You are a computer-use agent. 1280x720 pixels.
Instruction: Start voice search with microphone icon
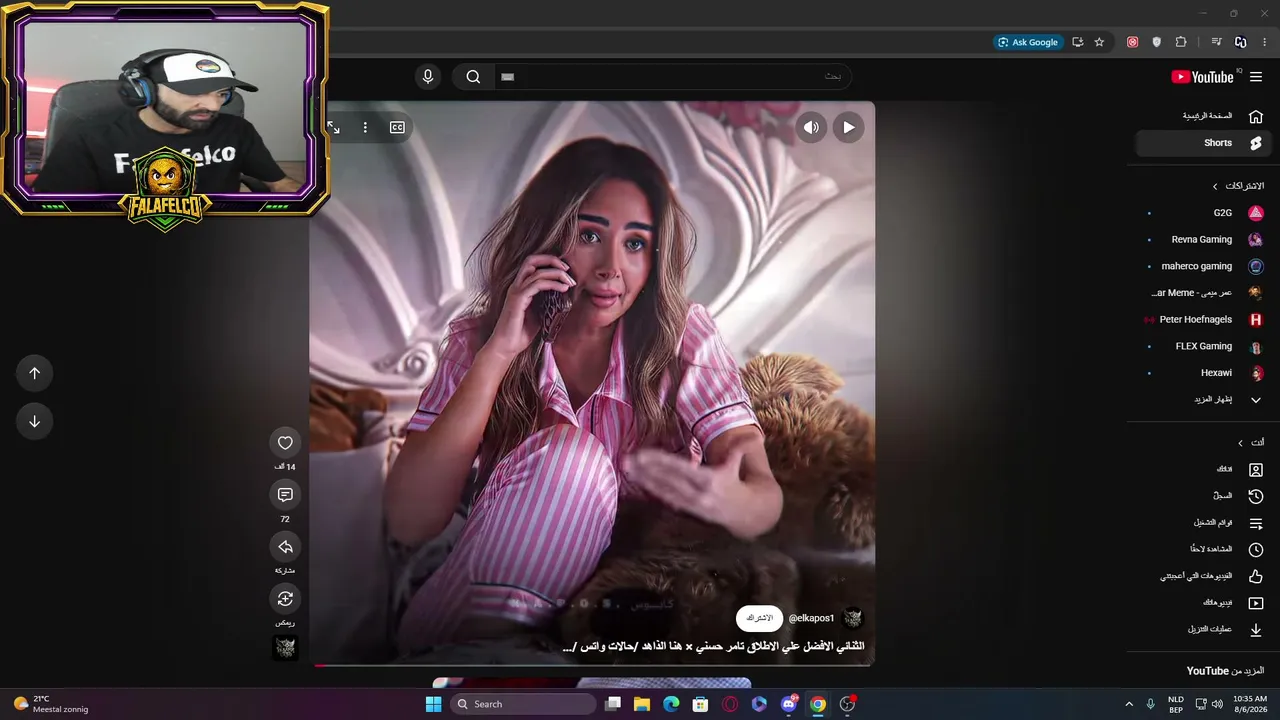tap(428, 77)
